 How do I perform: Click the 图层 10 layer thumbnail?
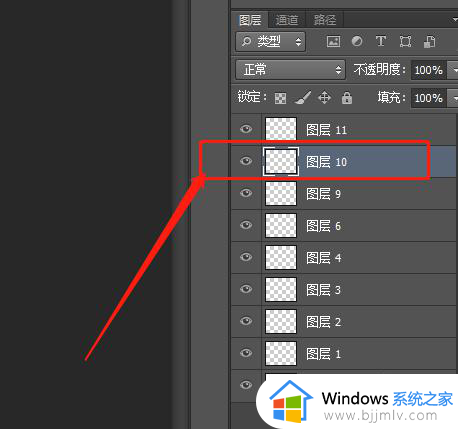(x=281, y=161)
